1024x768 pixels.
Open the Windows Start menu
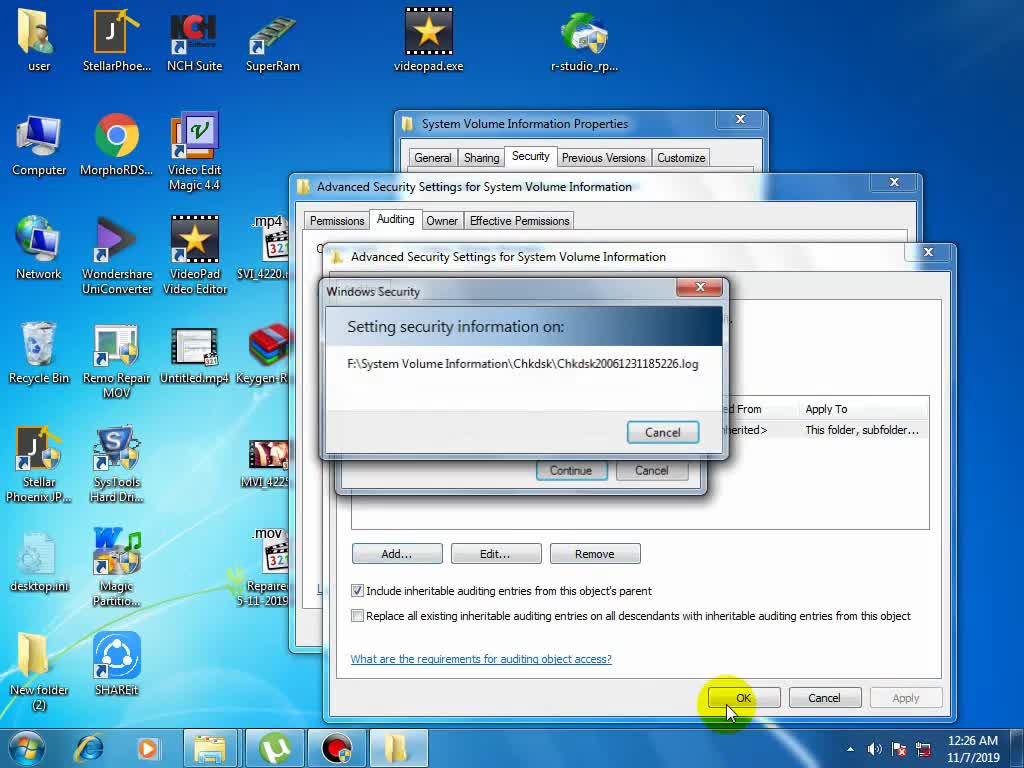(x=27, y=748)
